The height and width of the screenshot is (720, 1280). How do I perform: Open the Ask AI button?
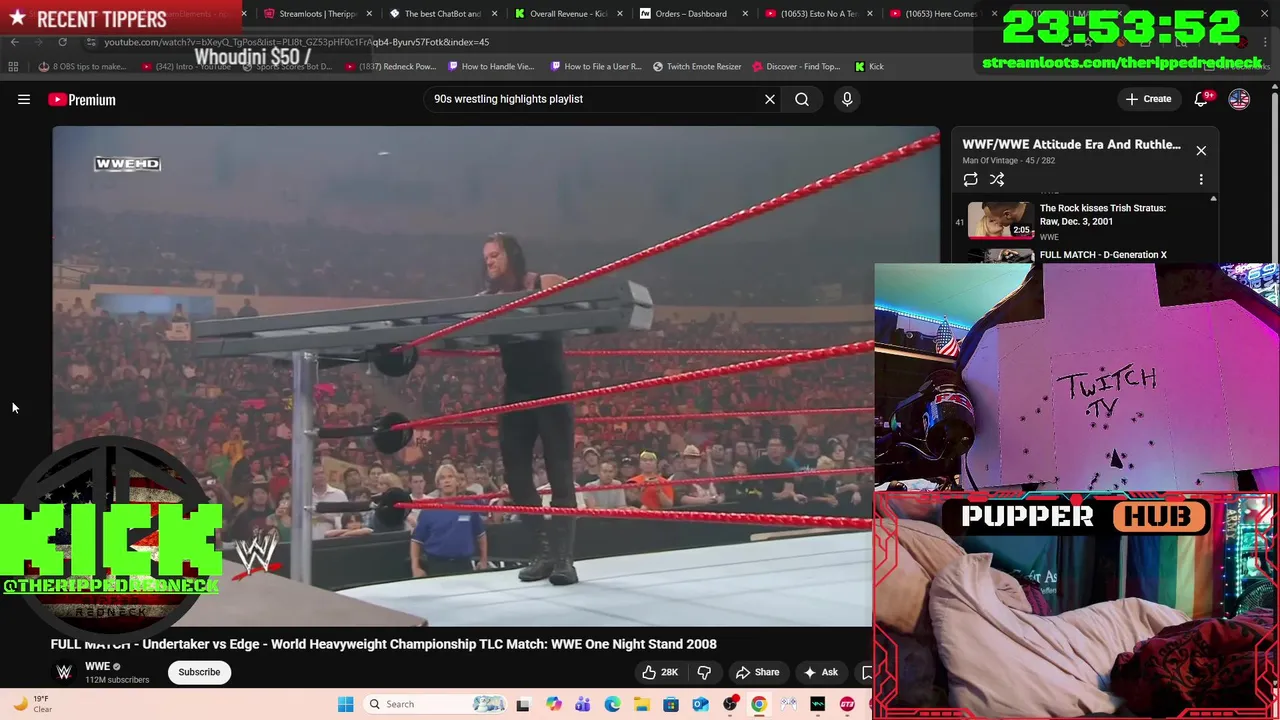point(821,672)
